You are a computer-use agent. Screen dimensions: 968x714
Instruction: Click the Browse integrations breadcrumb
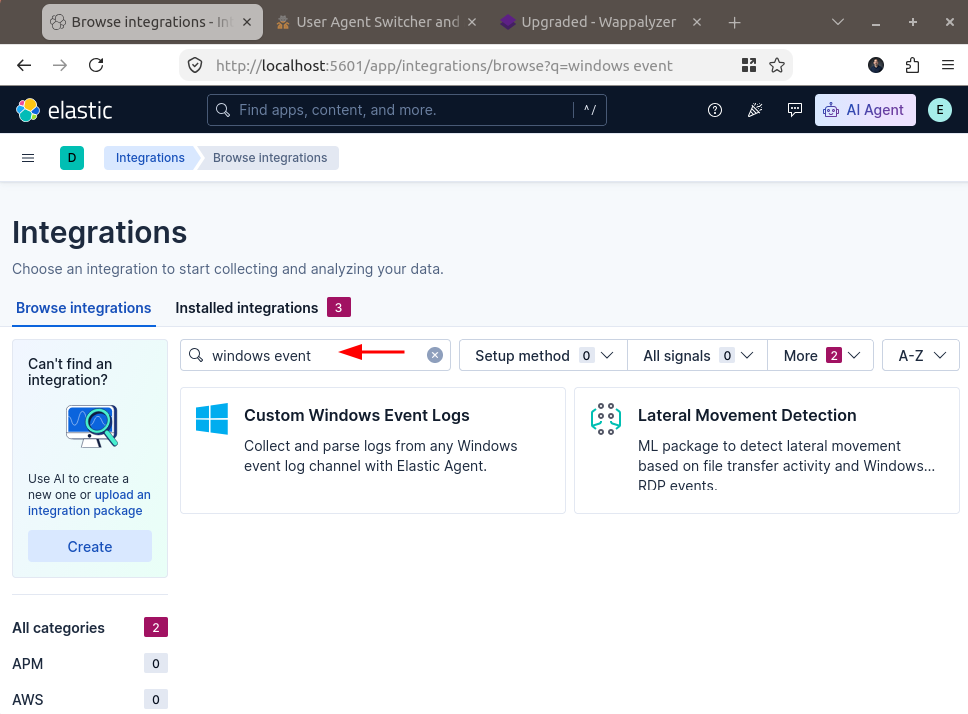coord(270,158)
